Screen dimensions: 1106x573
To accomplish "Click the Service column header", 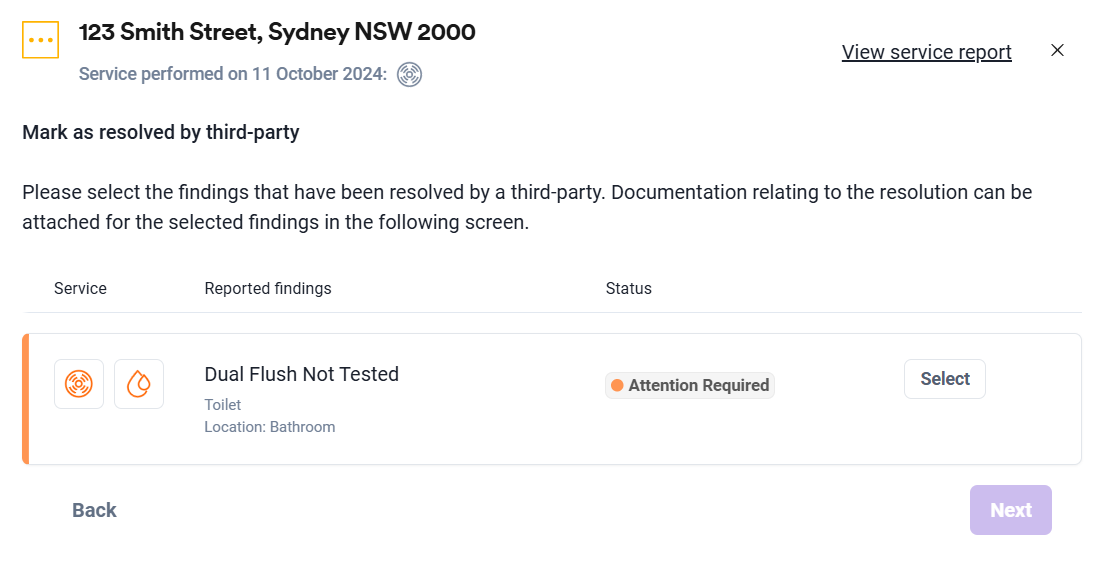I will click(x=80, y=289).
